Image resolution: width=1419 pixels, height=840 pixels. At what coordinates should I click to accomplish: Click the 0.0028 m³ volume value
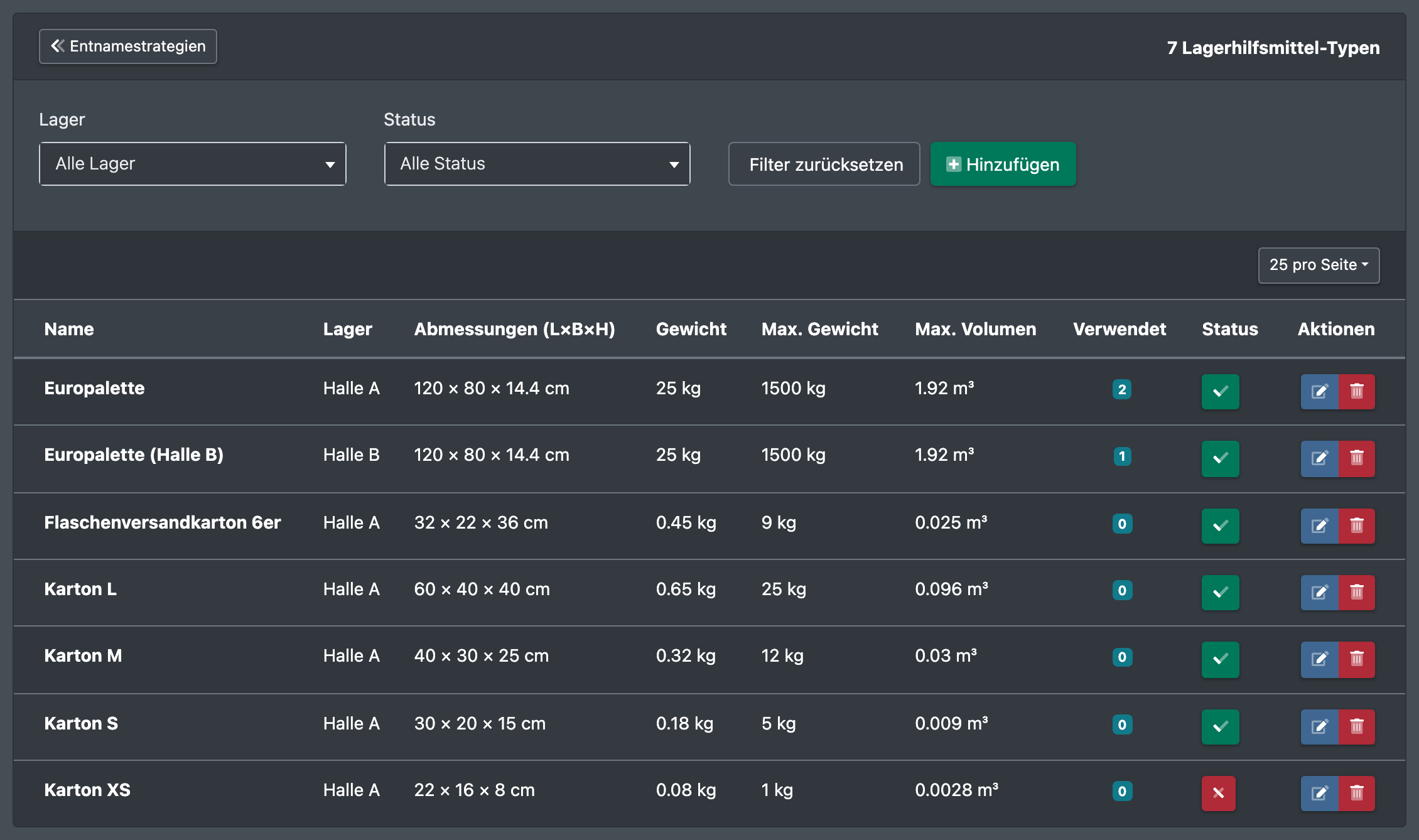(x=956, y=790)
